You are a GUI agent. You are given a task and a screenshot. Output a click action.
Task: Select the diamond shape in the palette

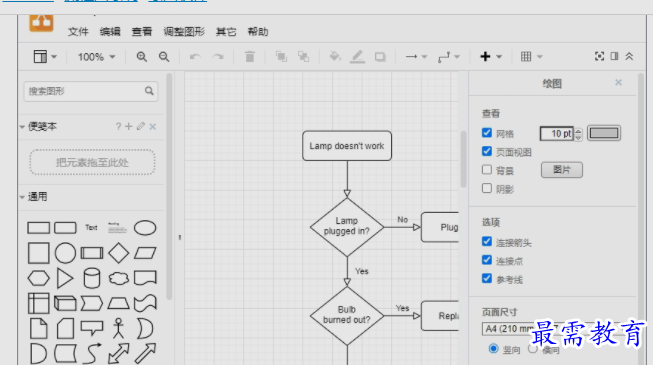pyautogui.click(x=119, y=253)
